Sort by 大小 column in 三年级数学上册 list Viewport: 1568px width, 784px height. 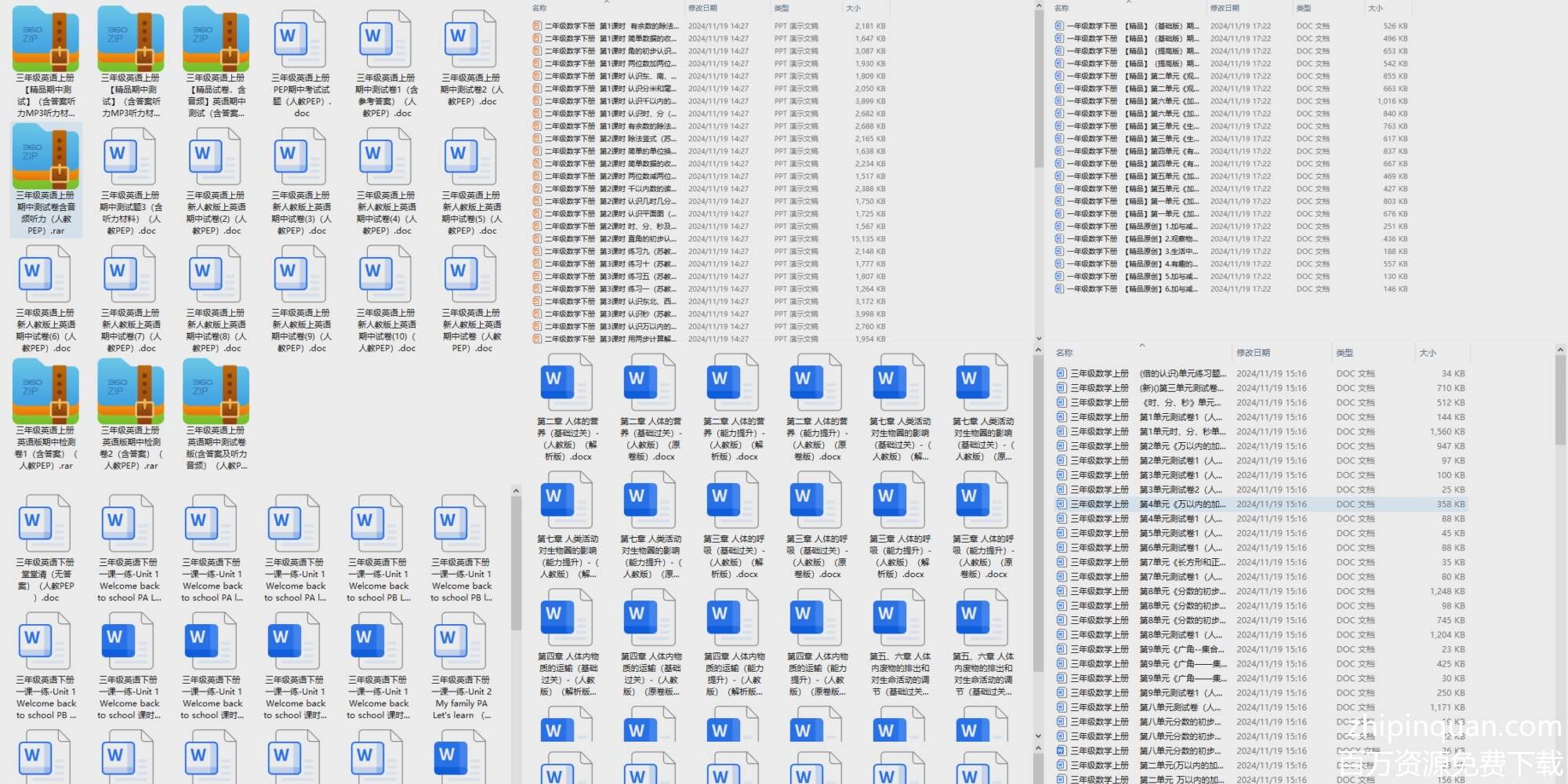click(1428, 353)
